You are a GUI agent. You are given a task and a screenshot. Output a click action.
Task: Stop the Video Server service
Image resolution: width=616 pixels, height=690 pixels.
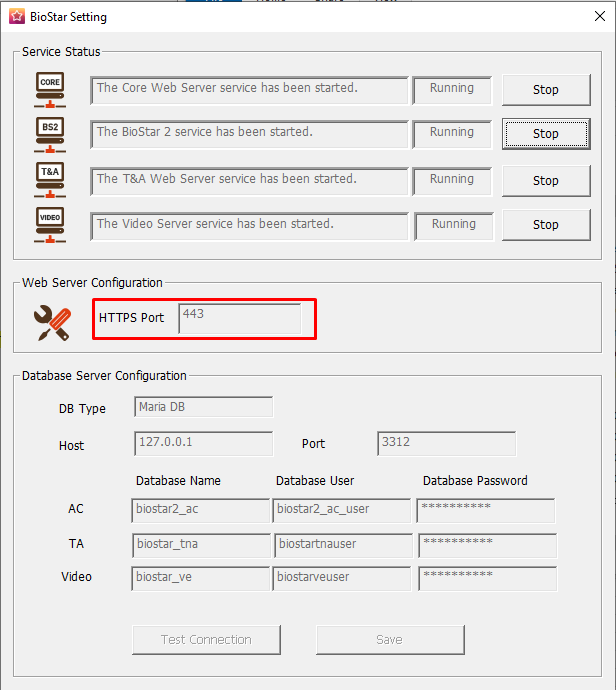tap(545, 225)
